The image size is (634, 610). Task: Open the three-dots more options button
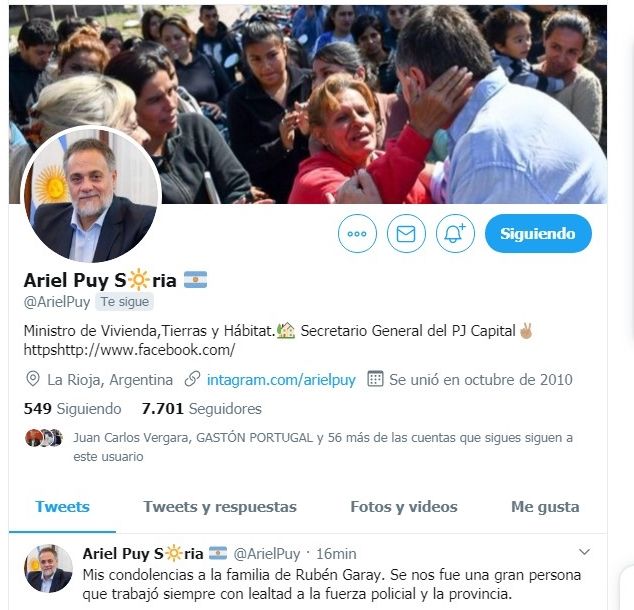pyautogui.click(x=357, y=233)
